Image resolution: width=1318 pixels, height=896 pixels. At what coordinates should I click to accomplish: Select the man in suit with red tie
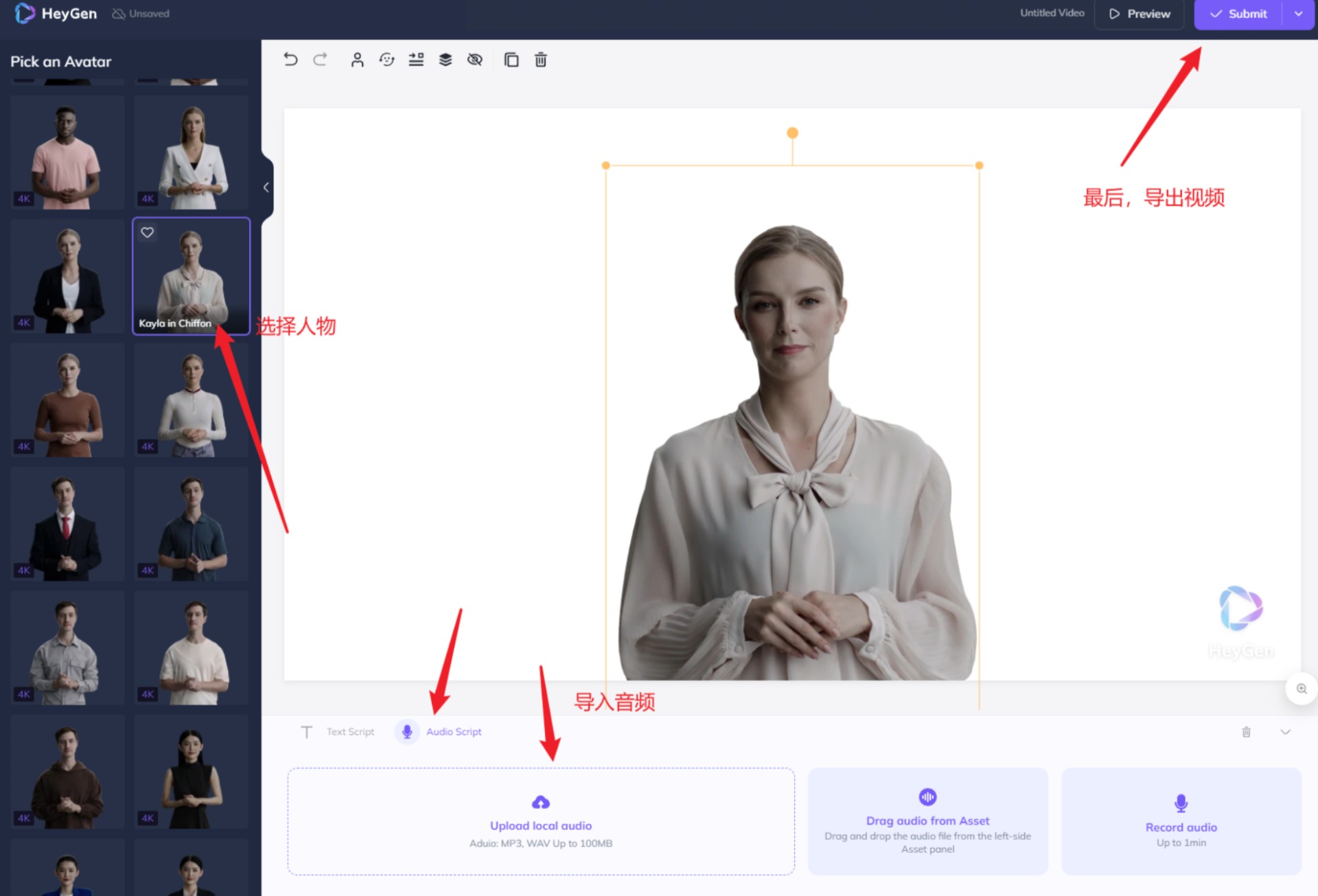pos(67,524)
